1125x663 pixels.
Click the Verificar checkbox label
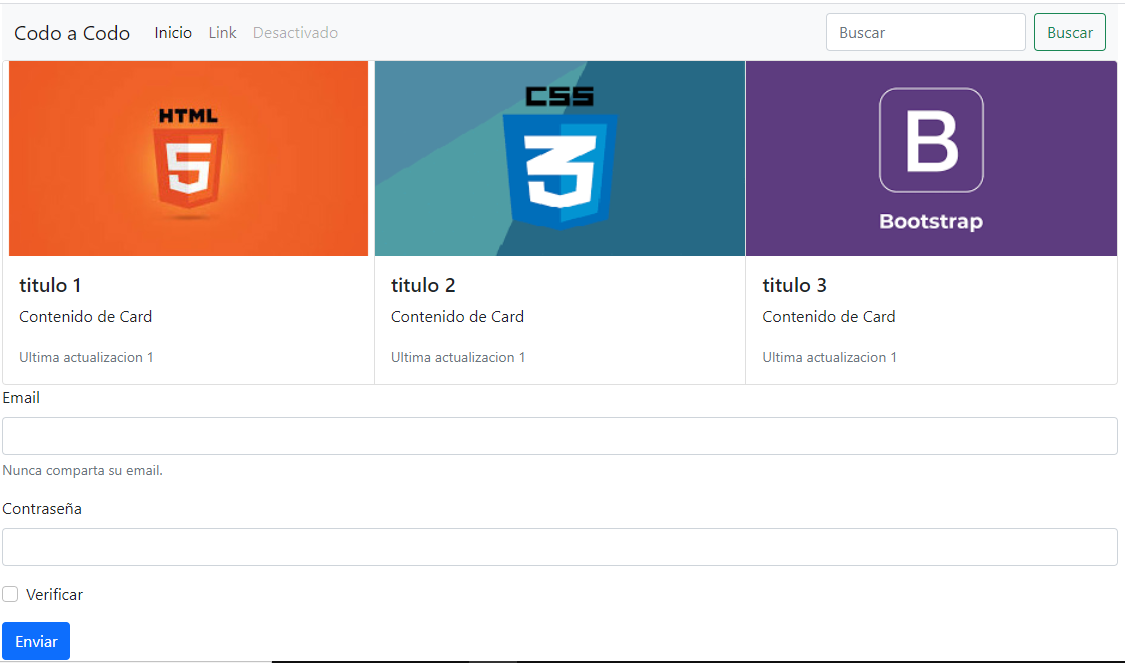click(55, 595)
